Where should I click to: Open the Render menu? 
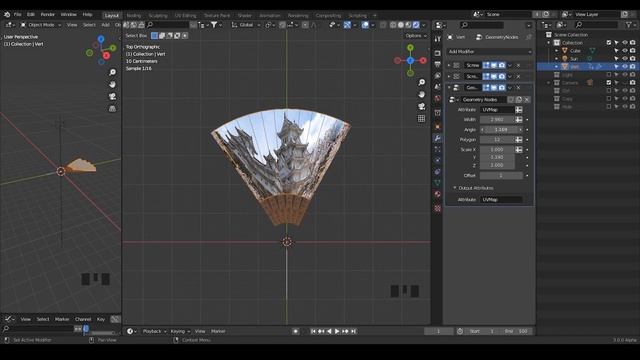[x=47, y=14]
